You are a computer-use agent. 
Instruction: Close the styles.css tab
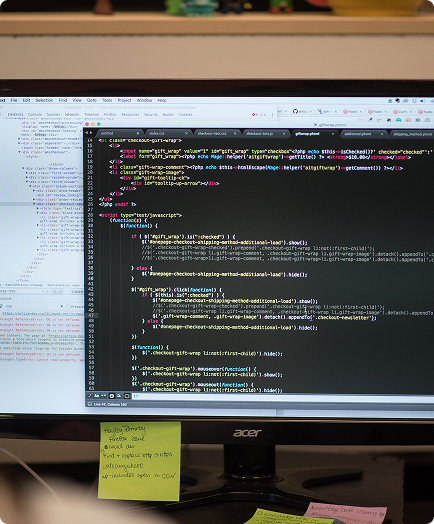pyautogui.click(x=186, y=133)
